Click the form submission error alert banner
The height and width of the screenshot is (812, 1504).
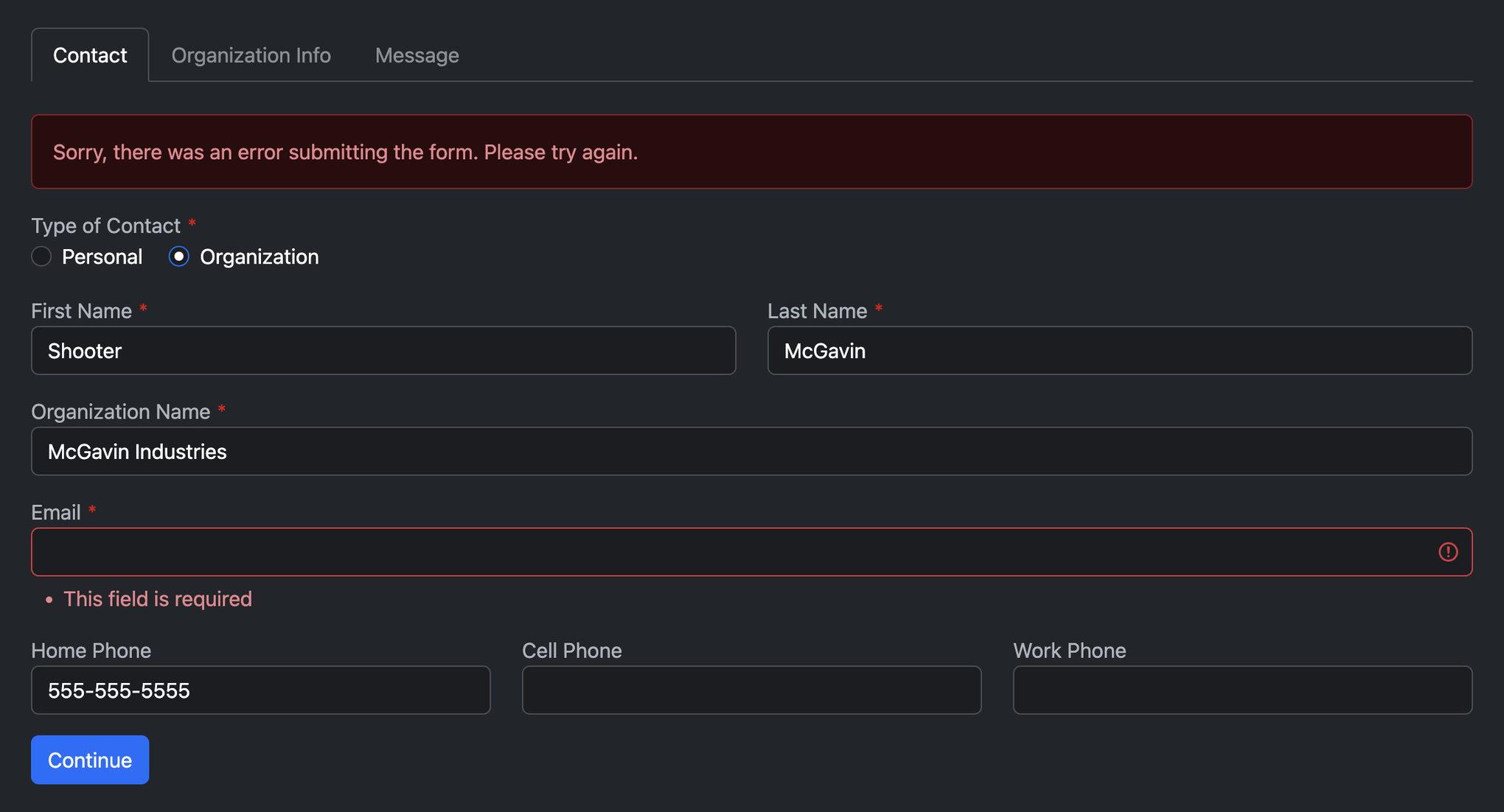752,152
